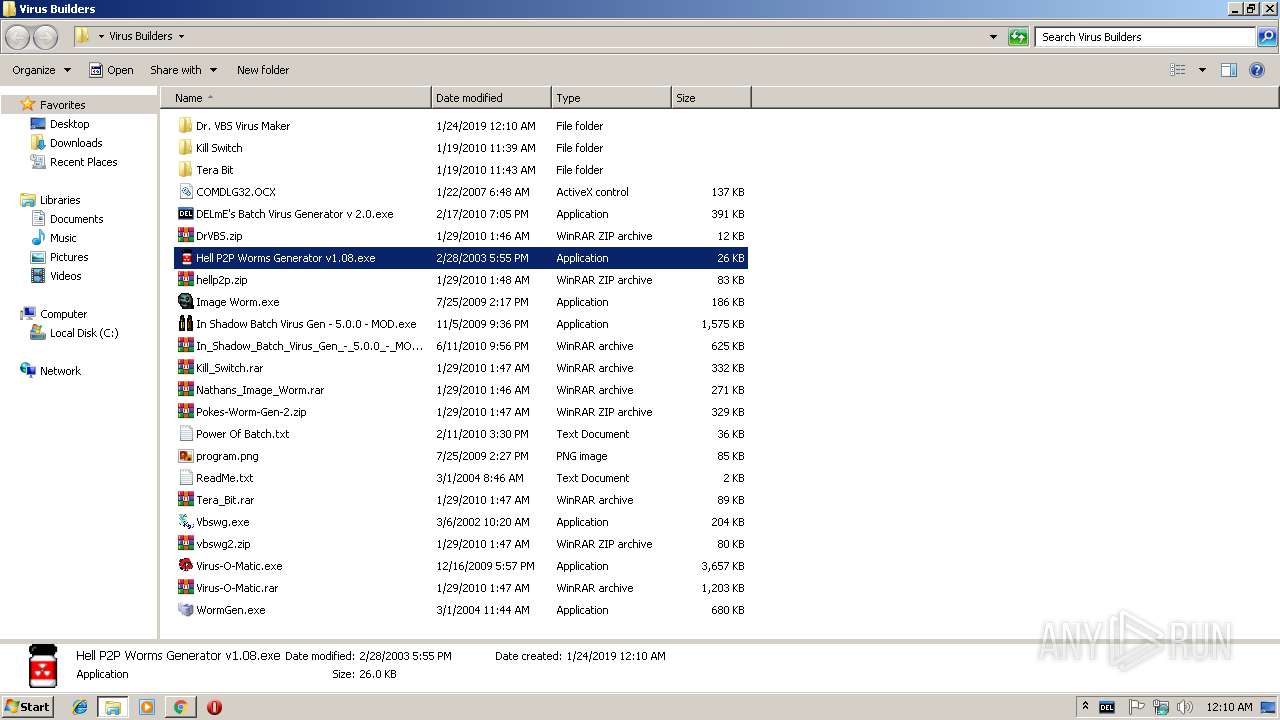Open Google Chrome from the taskbar
This screenshot has height=720, width=1280.
180,707
